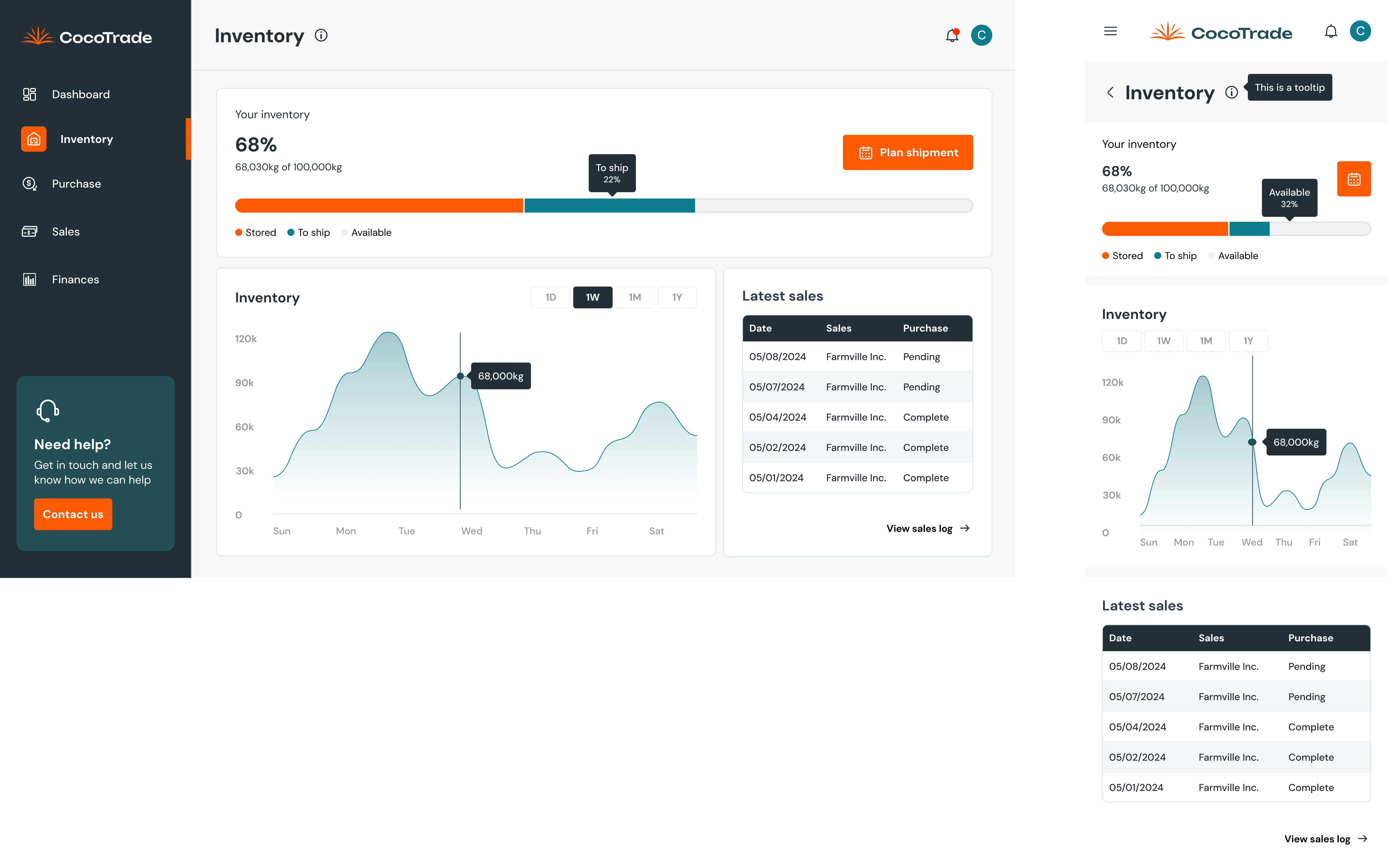Image resolution: width=1388 pixels, height=868 pixels.
Task: Click the 05/01/2024 row in mobile sales table
Action: (x=1236, y=787)
